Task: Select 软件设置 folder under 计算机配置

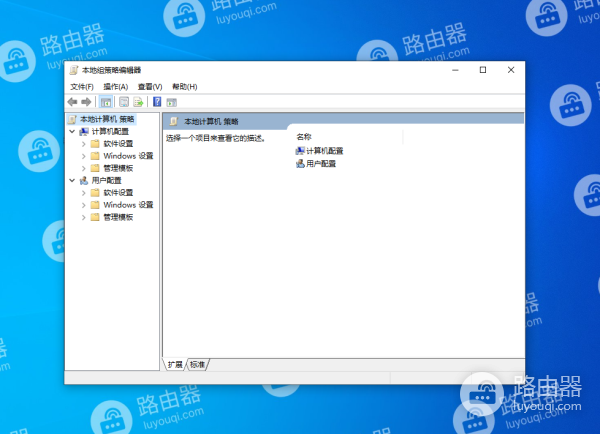Action: tap(112, 144)
